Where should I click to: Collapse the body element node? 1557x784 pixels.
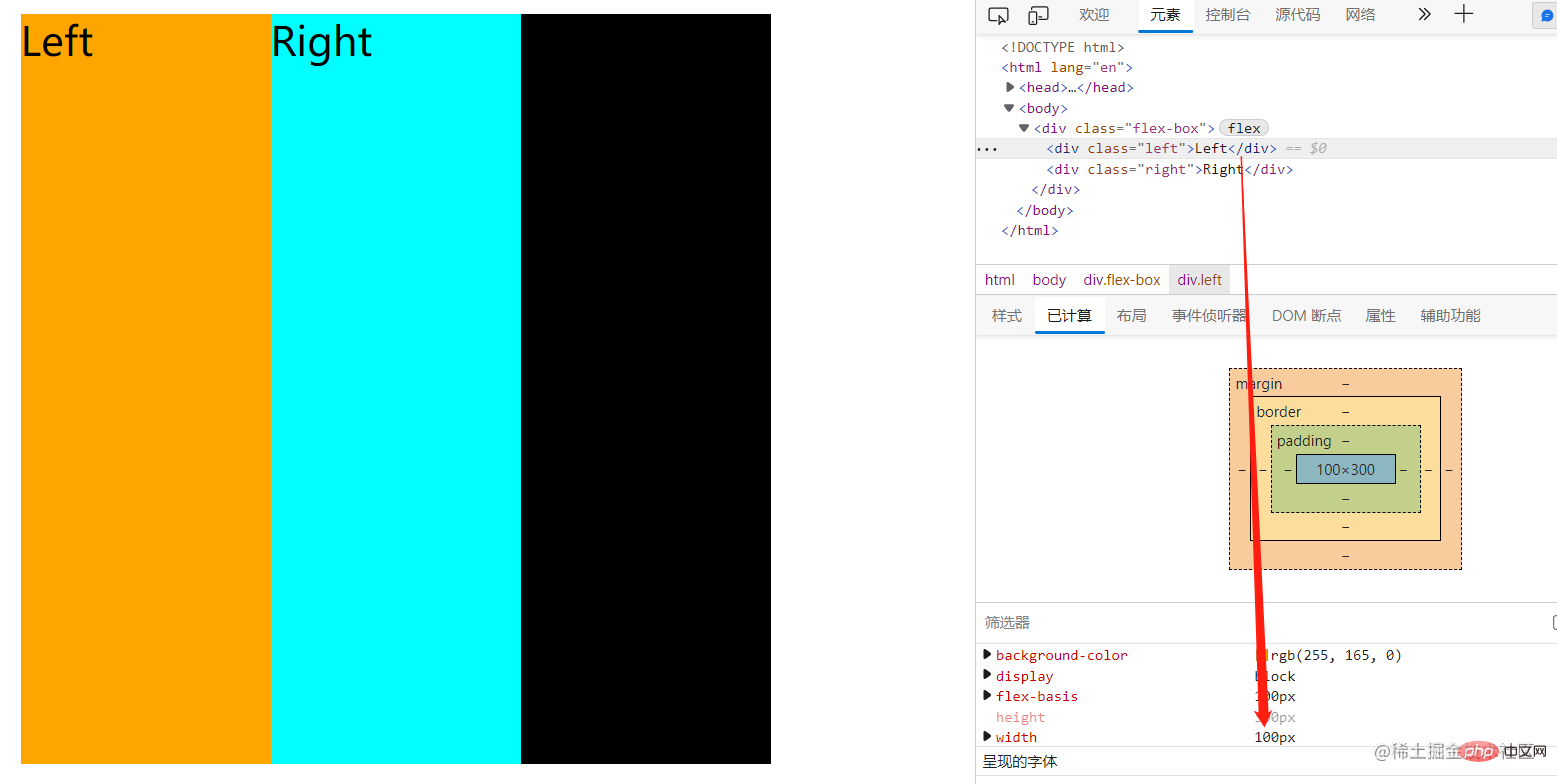pos(1010,108)
